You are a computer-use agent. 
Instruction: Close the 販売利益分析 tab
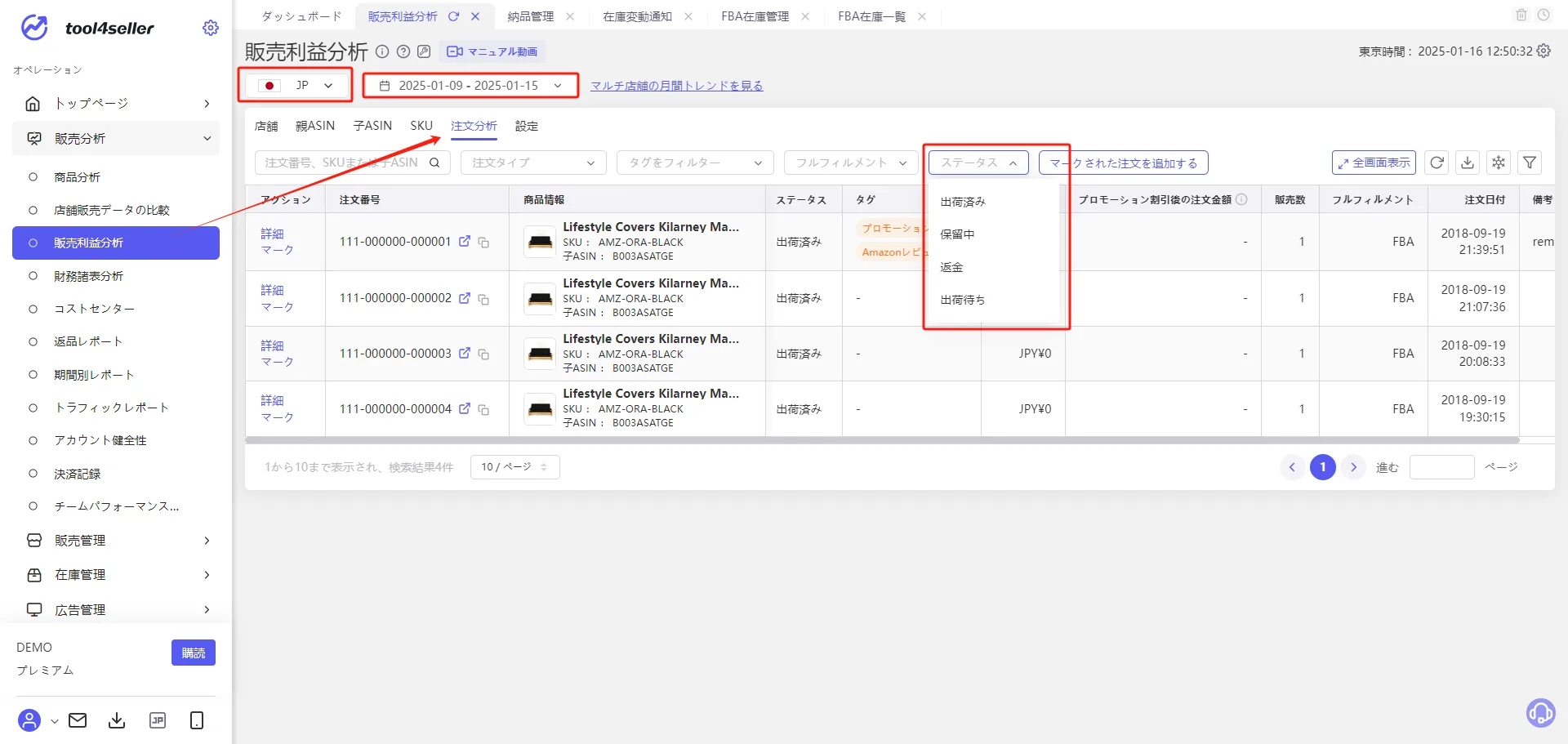tap(475, 16)
